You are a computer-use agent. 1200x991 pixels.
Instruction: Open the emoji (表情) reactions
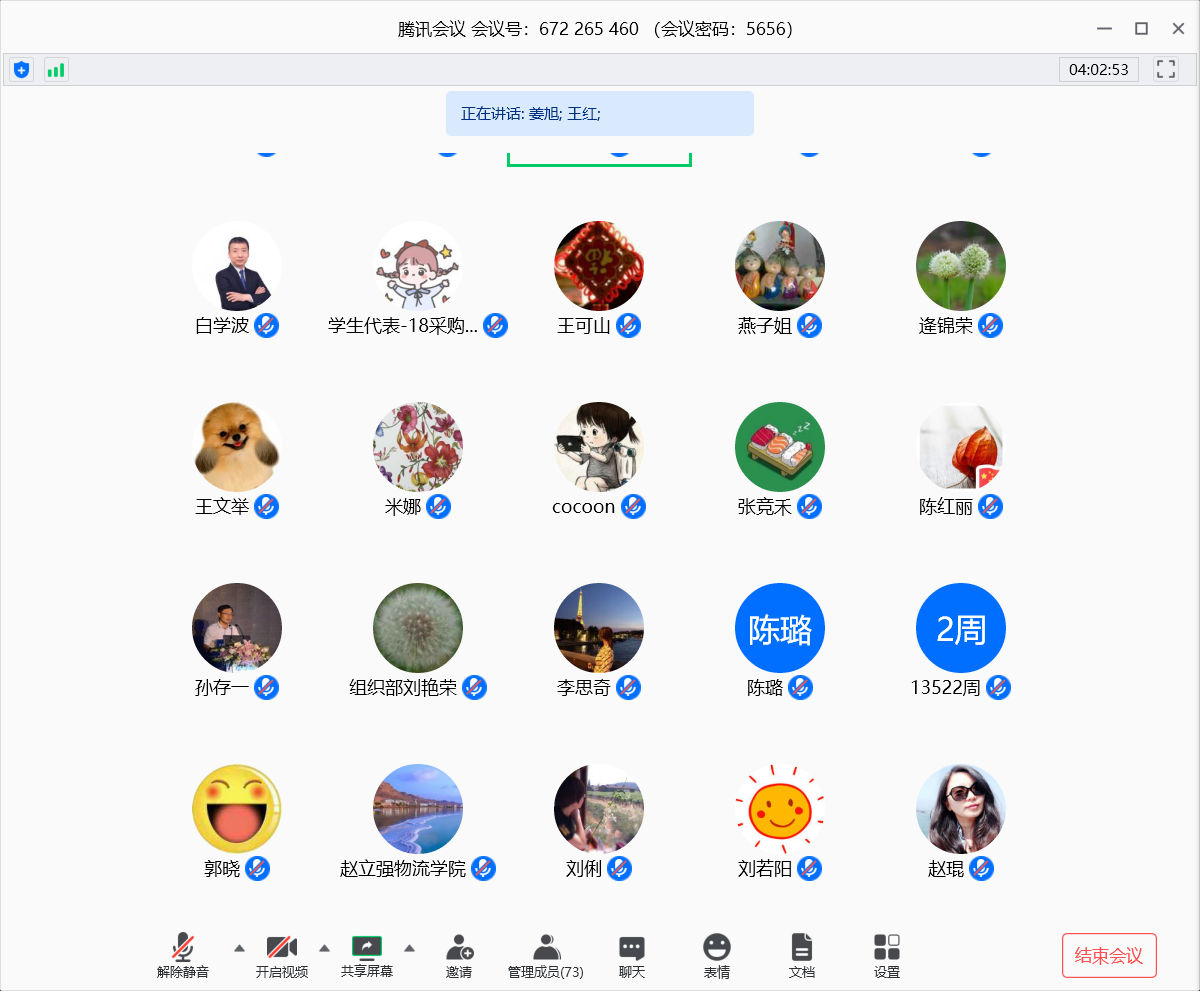tap(716, 954)
